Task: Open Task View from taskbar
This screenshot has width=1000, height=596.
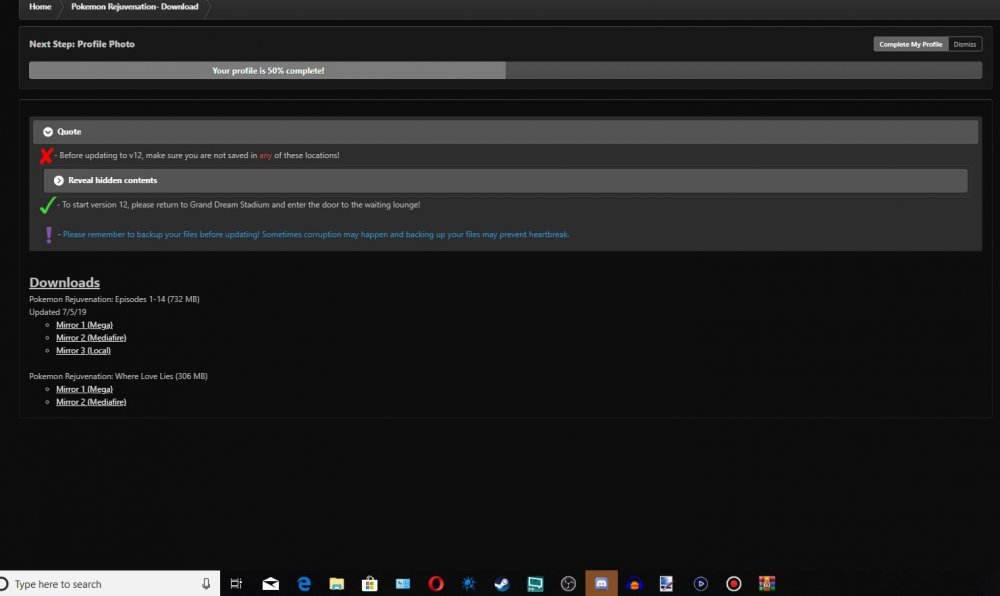Action: tap(236, 584)
